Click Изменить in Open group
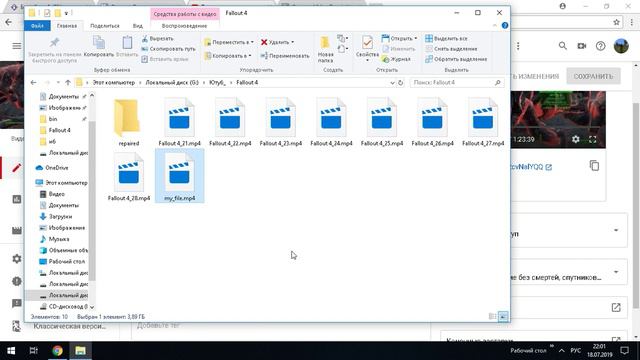The image size is (640, 360). tap(399, 49)
